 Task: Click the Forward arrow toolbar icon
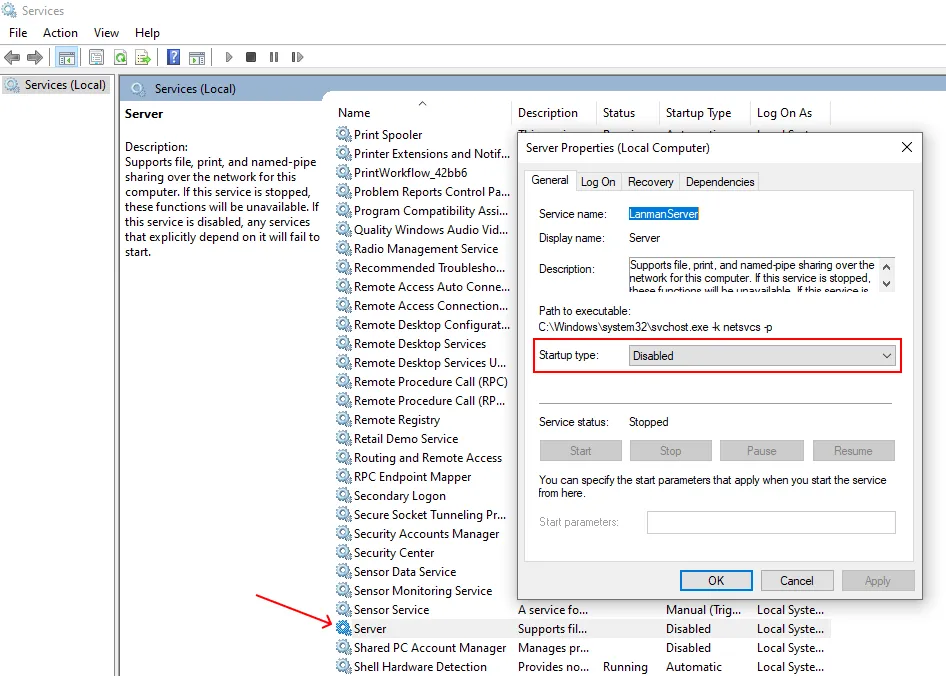[x=35, y=57]
